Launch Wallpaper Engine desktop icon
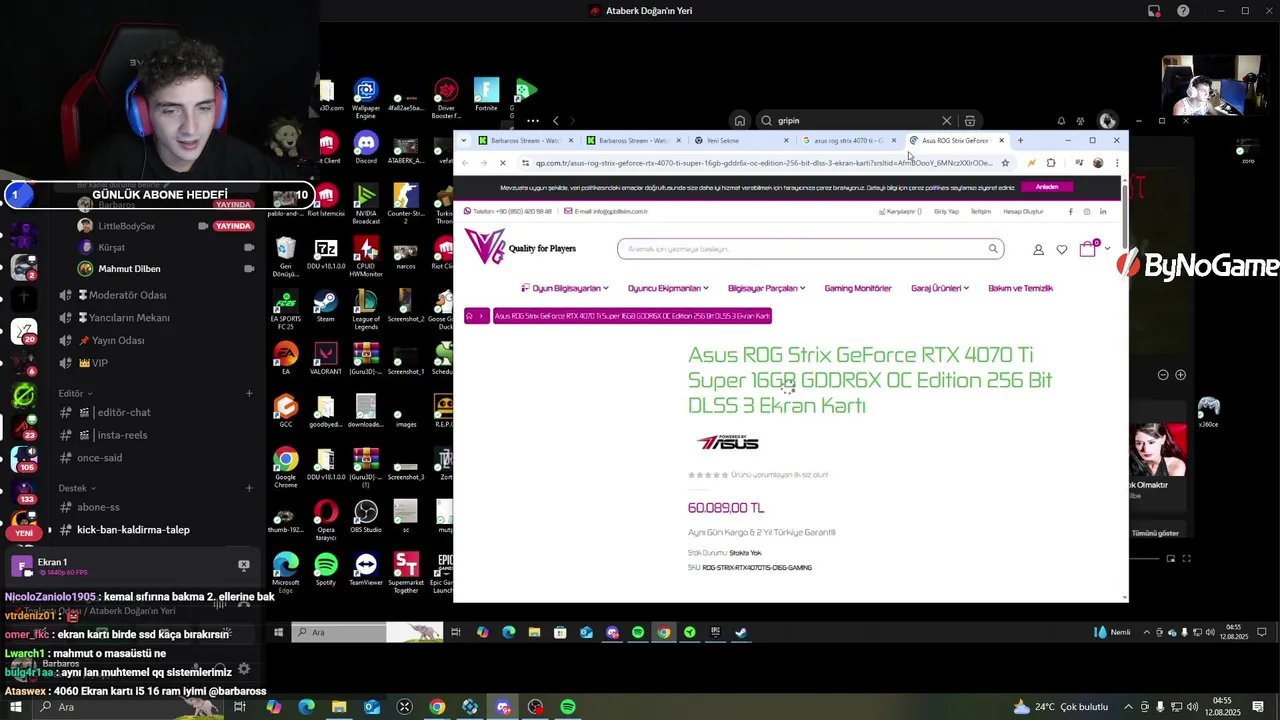The height and width of the screenshot is (720, 1280). click(366, 98)
